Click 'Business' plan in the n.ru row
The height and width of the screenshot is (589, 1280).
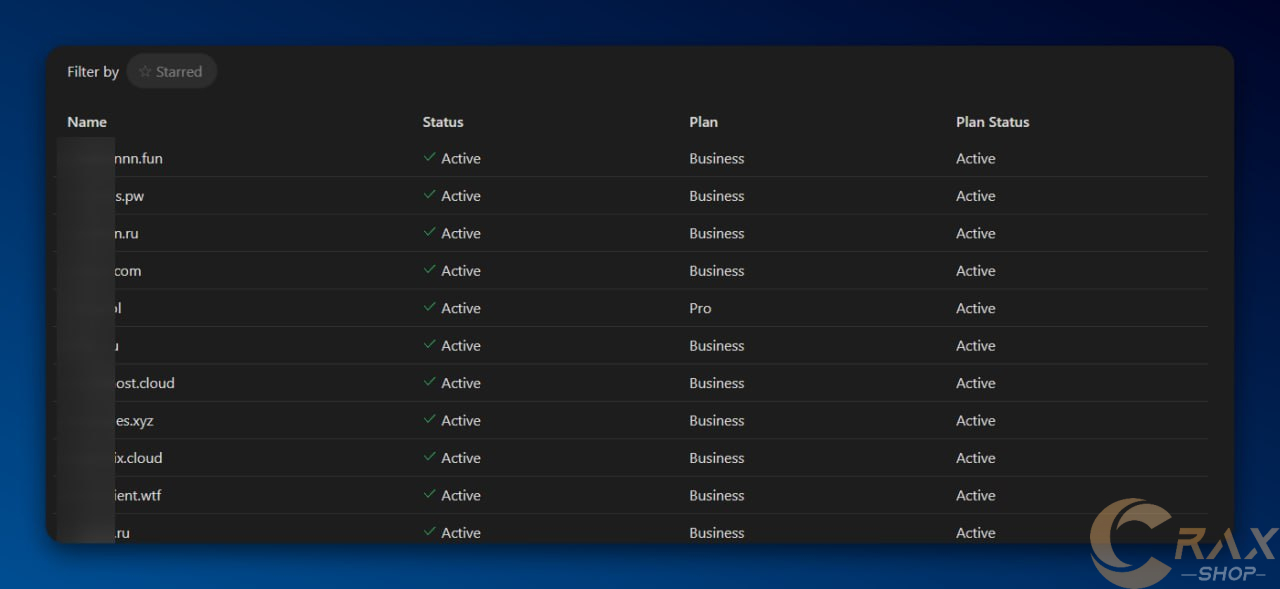[x=717, y=233]
